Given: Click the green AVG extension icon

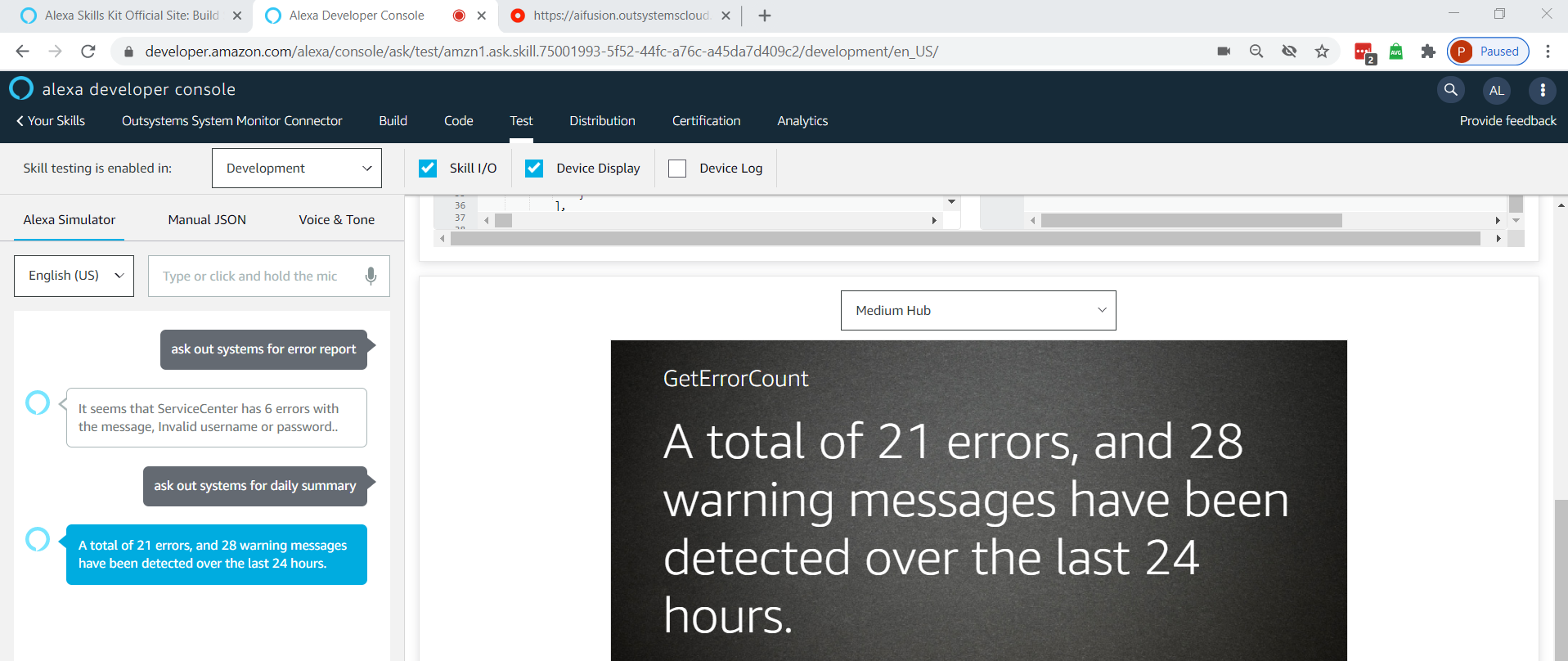Looking at the screenshot, I should click(x=1396, y=52).
